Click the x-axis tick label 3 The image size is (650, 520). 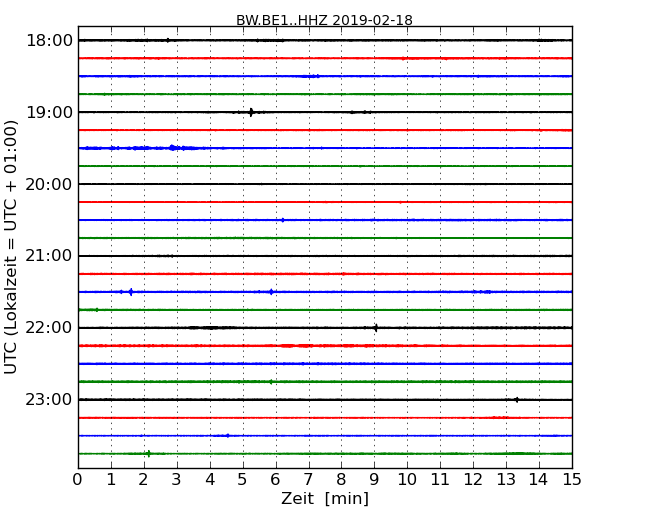pyautogui.click(x=177, y=480)
